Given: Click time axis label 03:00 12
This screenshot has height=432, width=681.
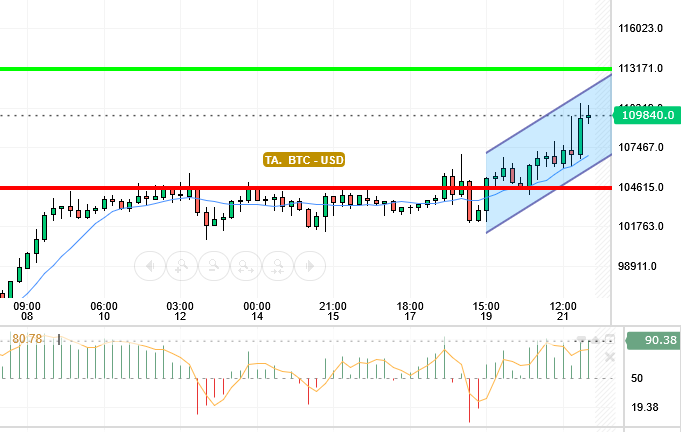Looking at the screenshot, I should (x=180, y=311).
